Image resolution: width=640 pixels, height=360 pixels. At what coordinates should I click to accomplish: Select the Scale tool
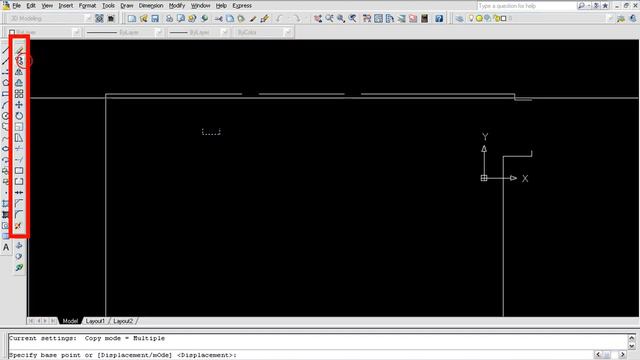pos(19,127)
